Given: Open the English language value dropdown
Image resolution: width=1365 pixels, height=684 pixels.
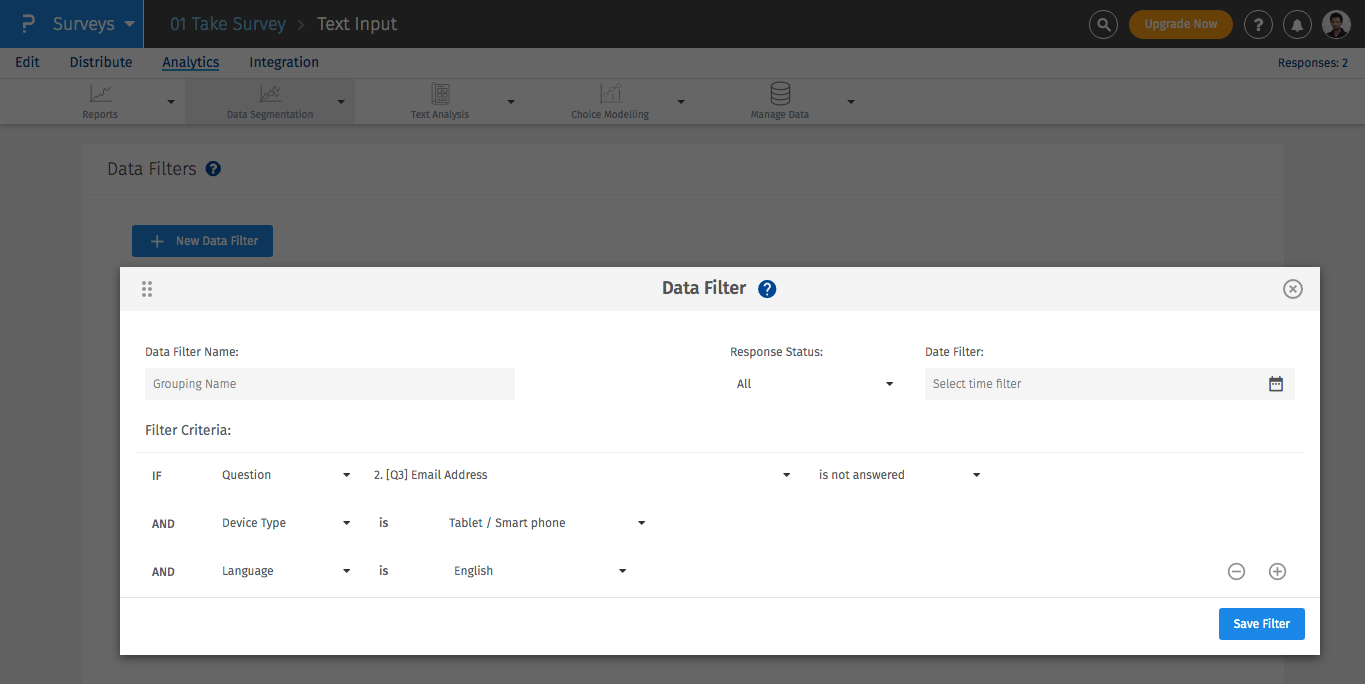Looking at the screenshot, I should click(540, 571).
